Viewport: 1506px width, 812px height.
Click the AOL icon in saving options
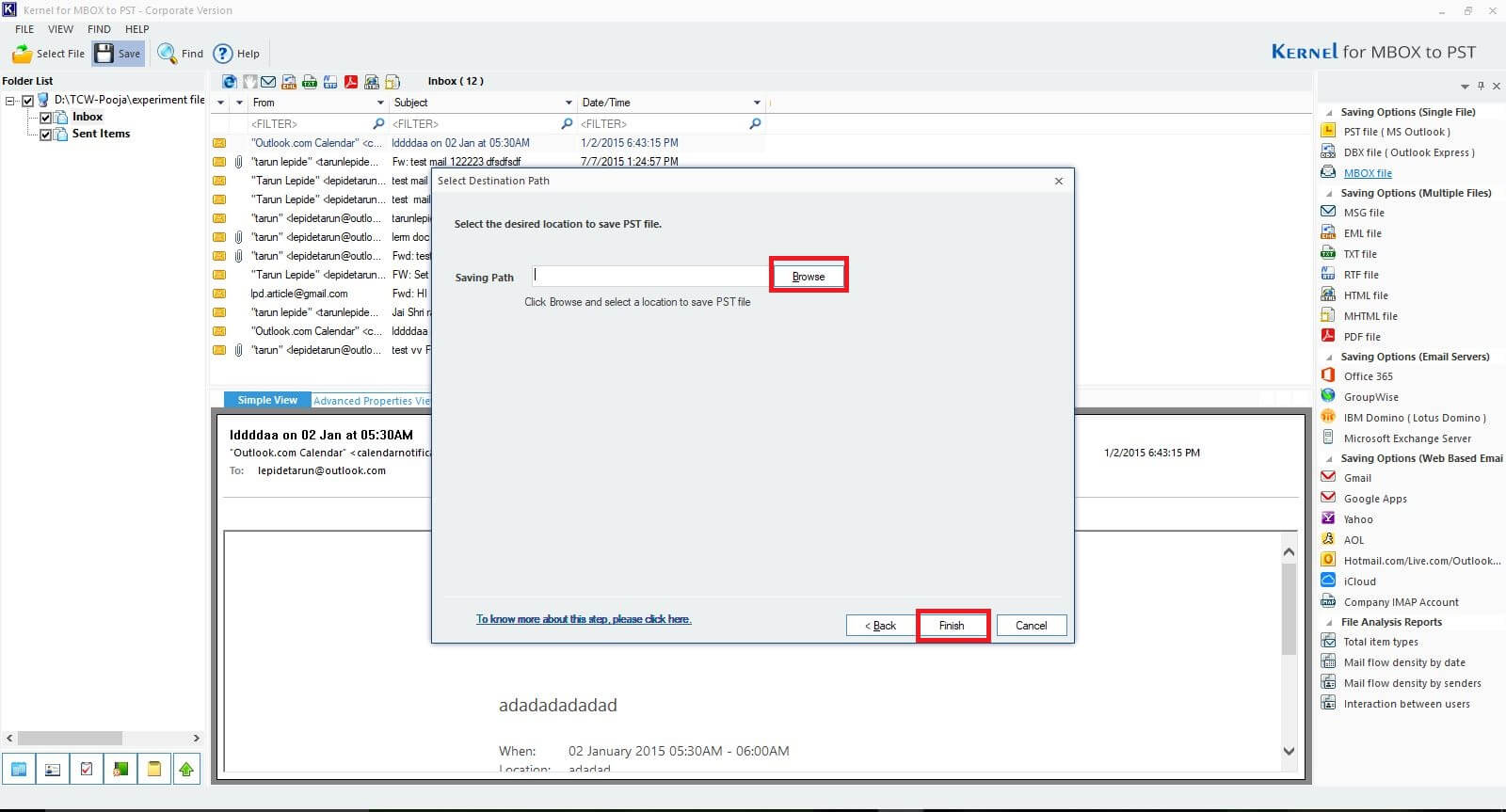1328,539
